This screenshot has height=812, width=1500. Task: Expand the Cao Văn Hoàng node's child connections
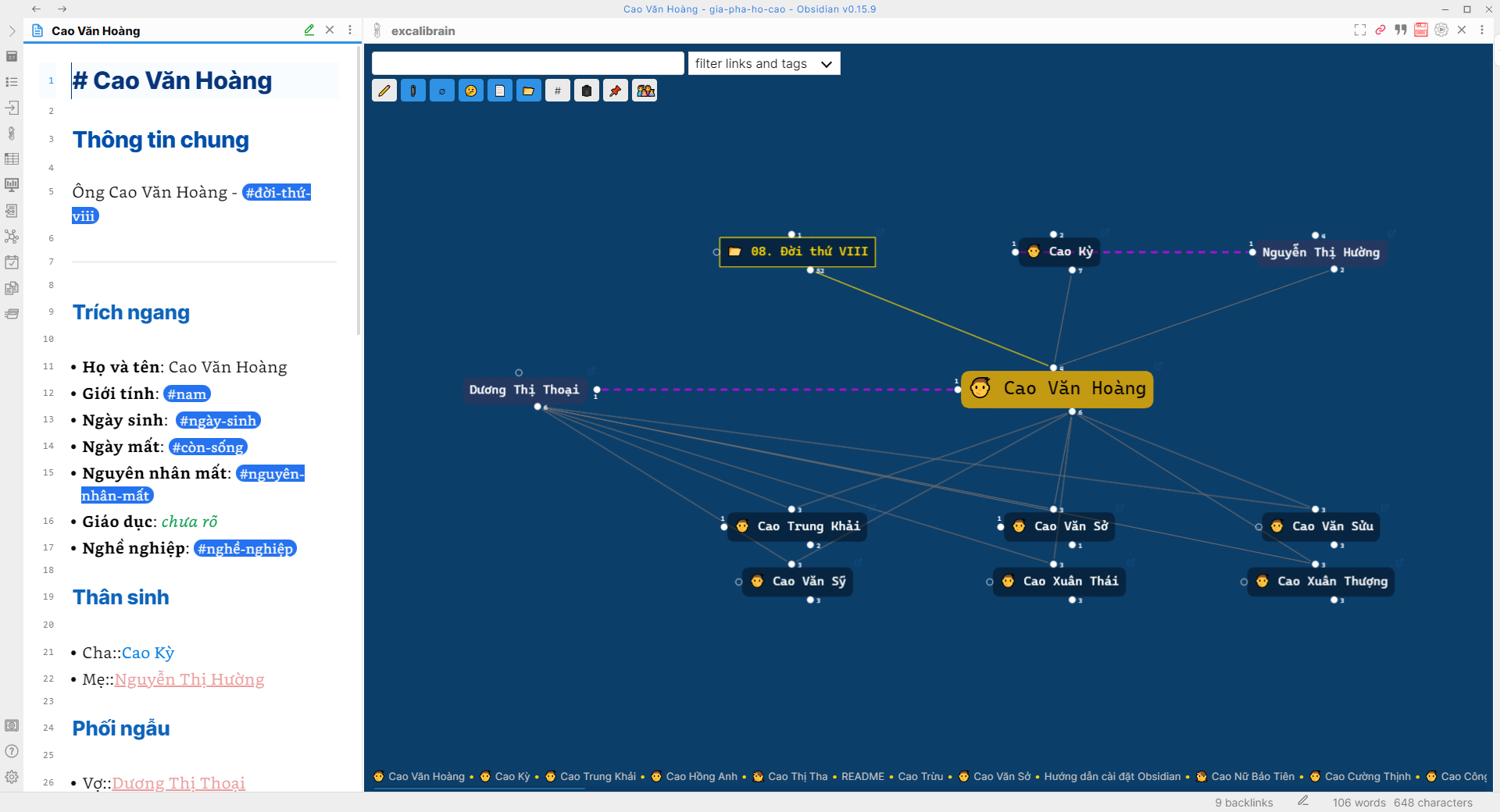[1071, 411]
